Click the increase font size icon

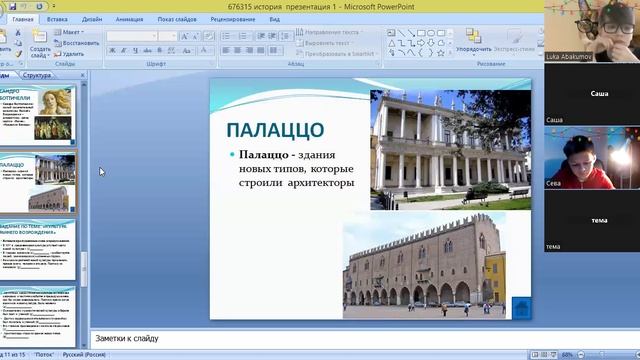pos(184,36)
